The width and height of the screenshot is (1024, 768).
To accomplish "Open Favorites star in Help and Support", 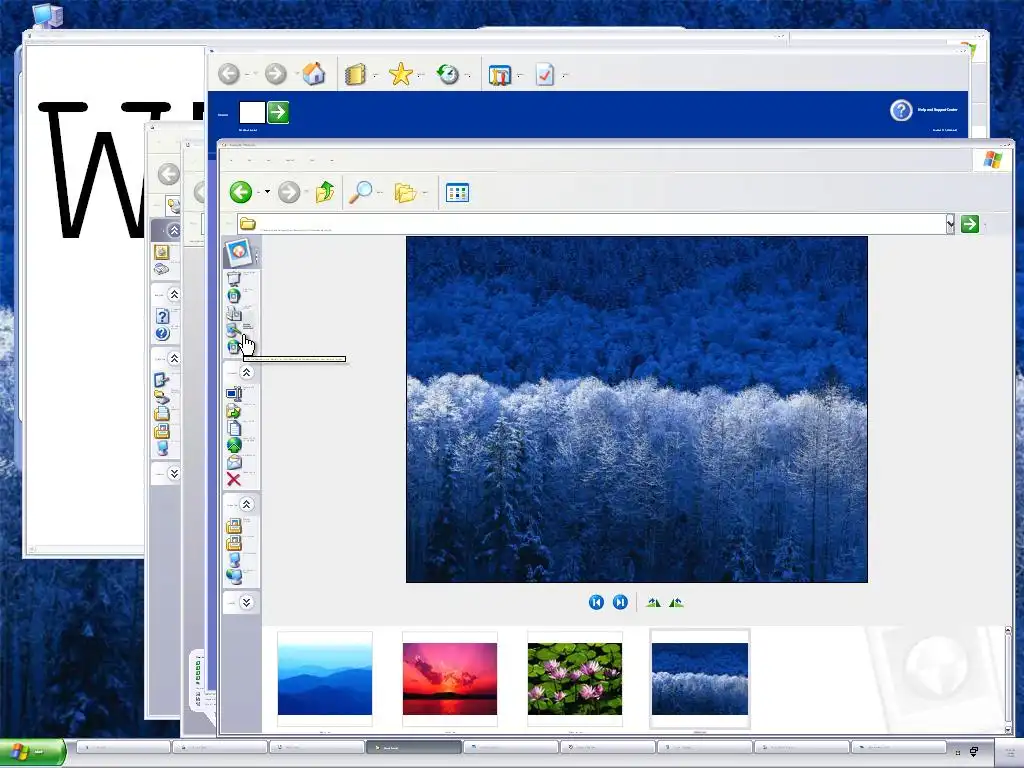I will (x=400, y=74).
